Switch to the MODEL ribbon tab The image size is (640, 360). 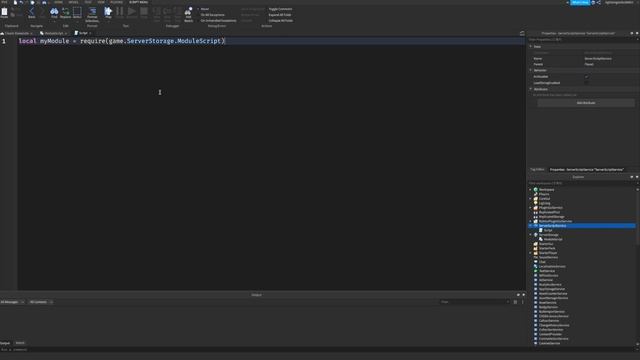click(73, 2)
